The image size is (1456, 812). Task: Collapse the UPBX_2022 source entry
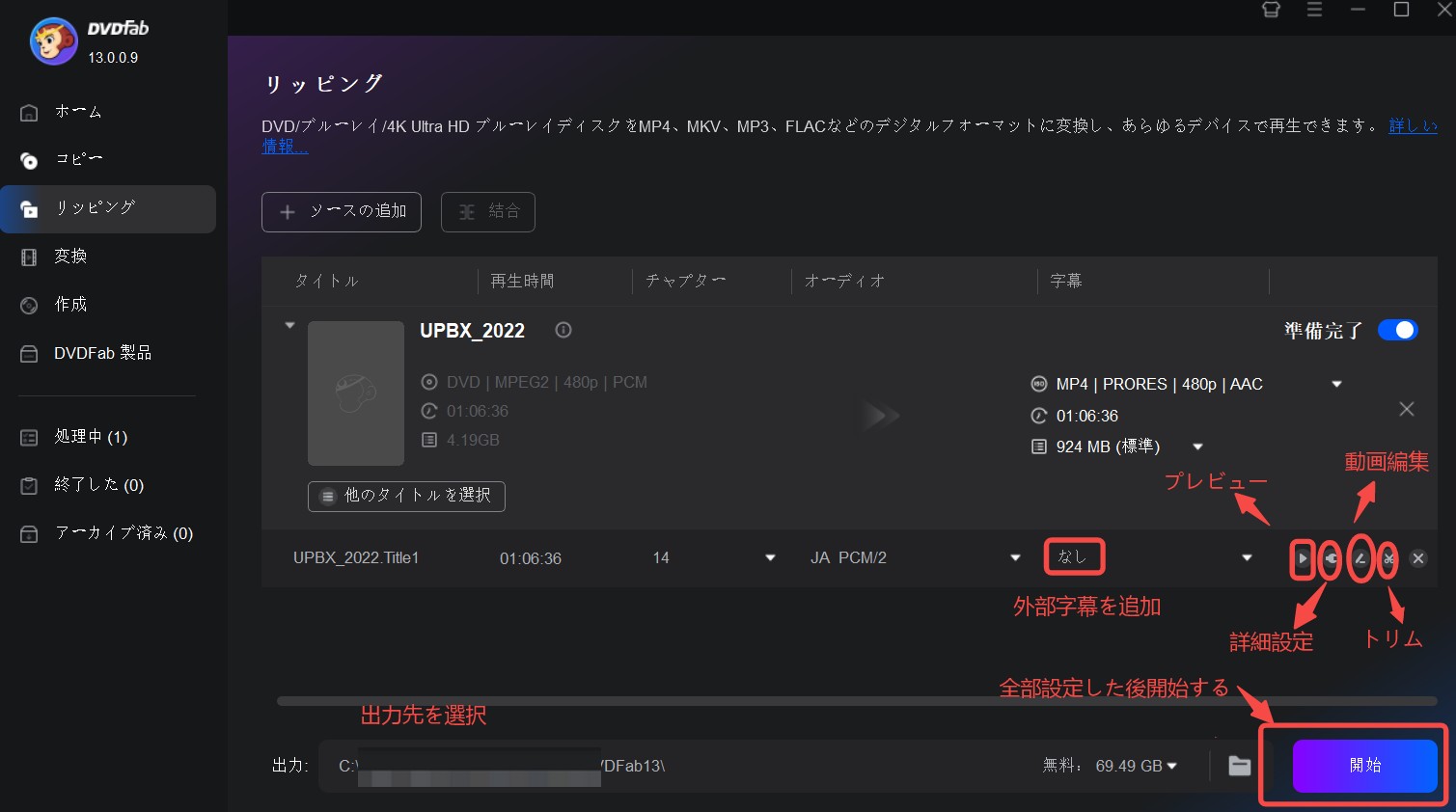(289, 326)
